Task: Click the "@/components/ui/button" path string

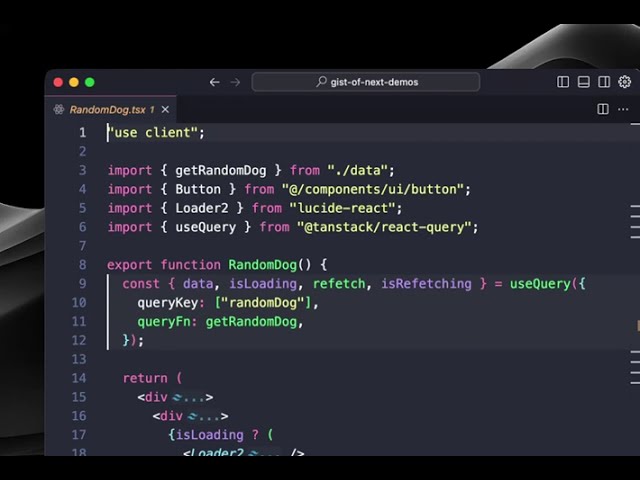Action: click(373, 189)
